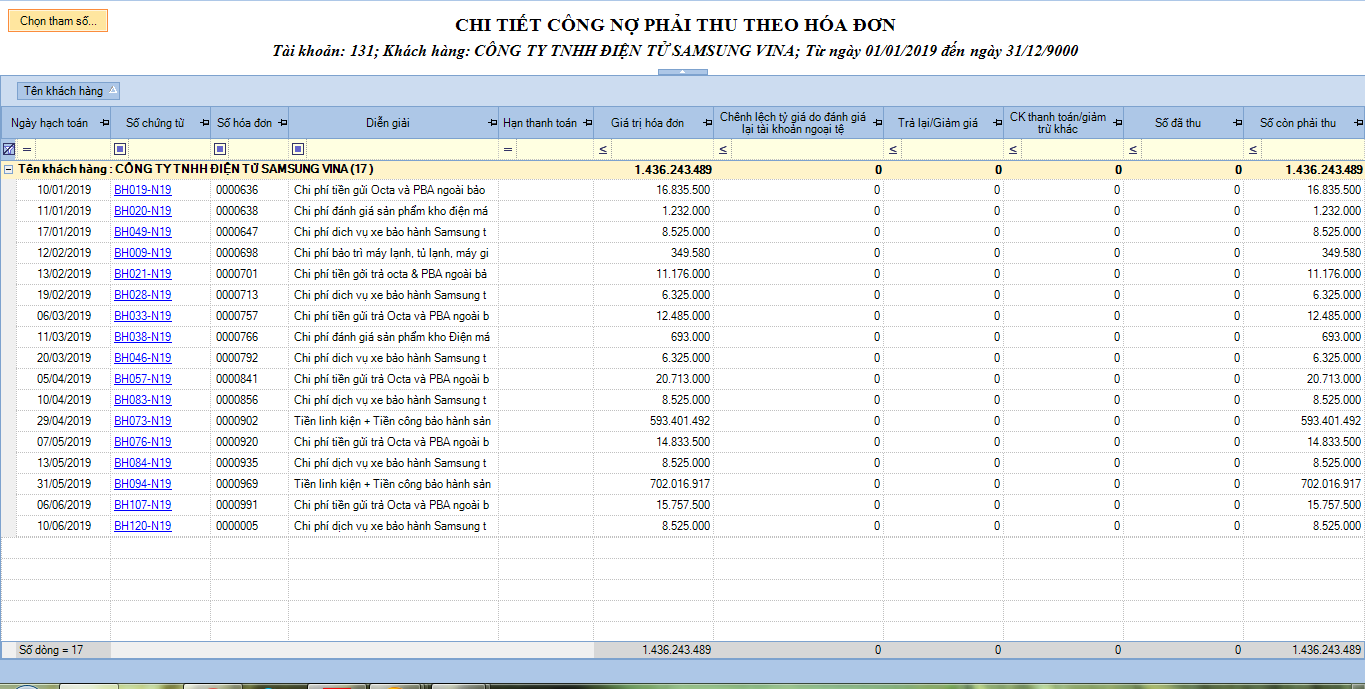Open voucher link BH083-N19
The image size is (1365, 689).
pyautogui.click(x=142, y=400)
